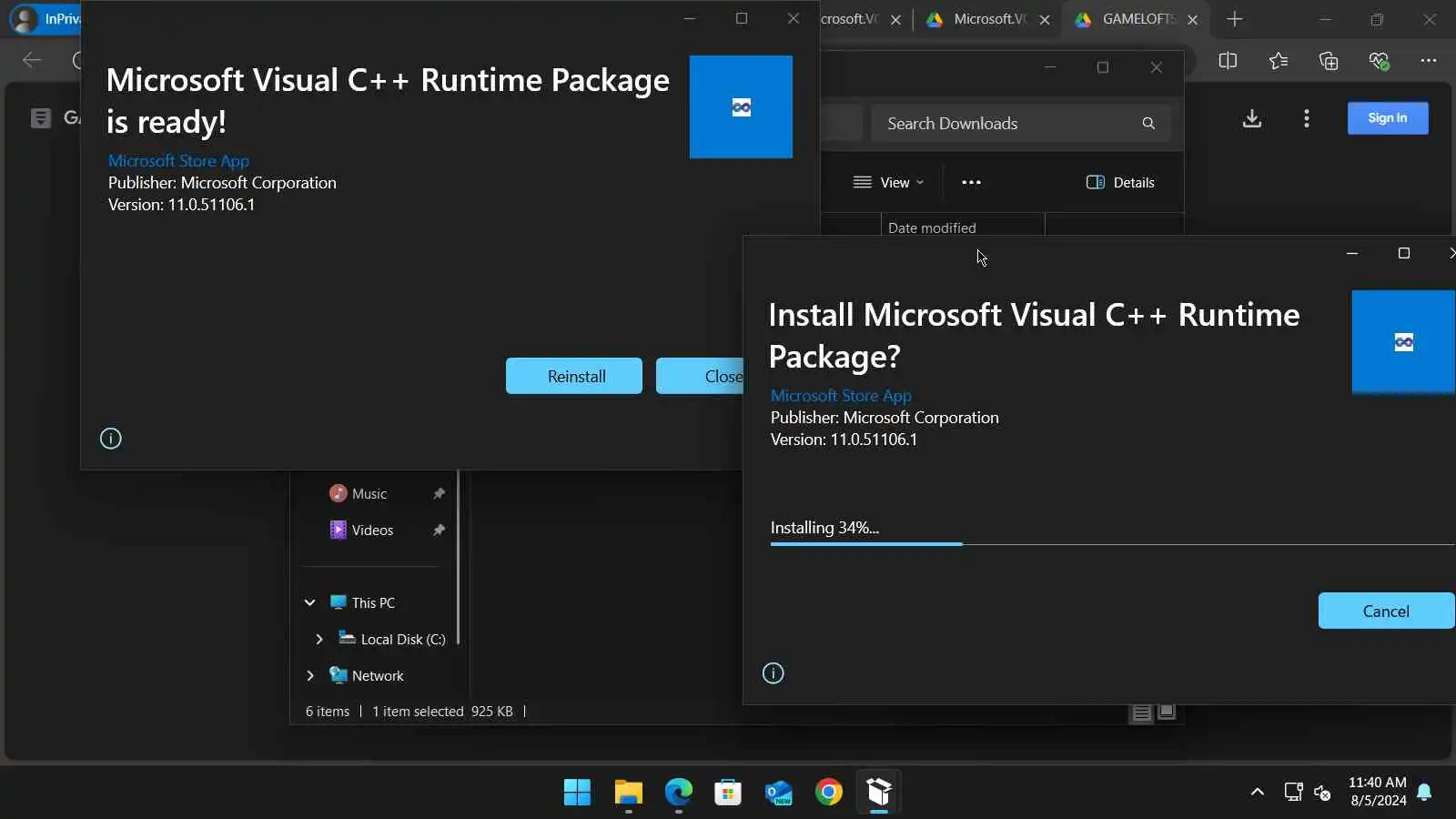Click the display tray icon beside volume
The height and width of the screenshot is (819, 1456).
[1293, 792]
